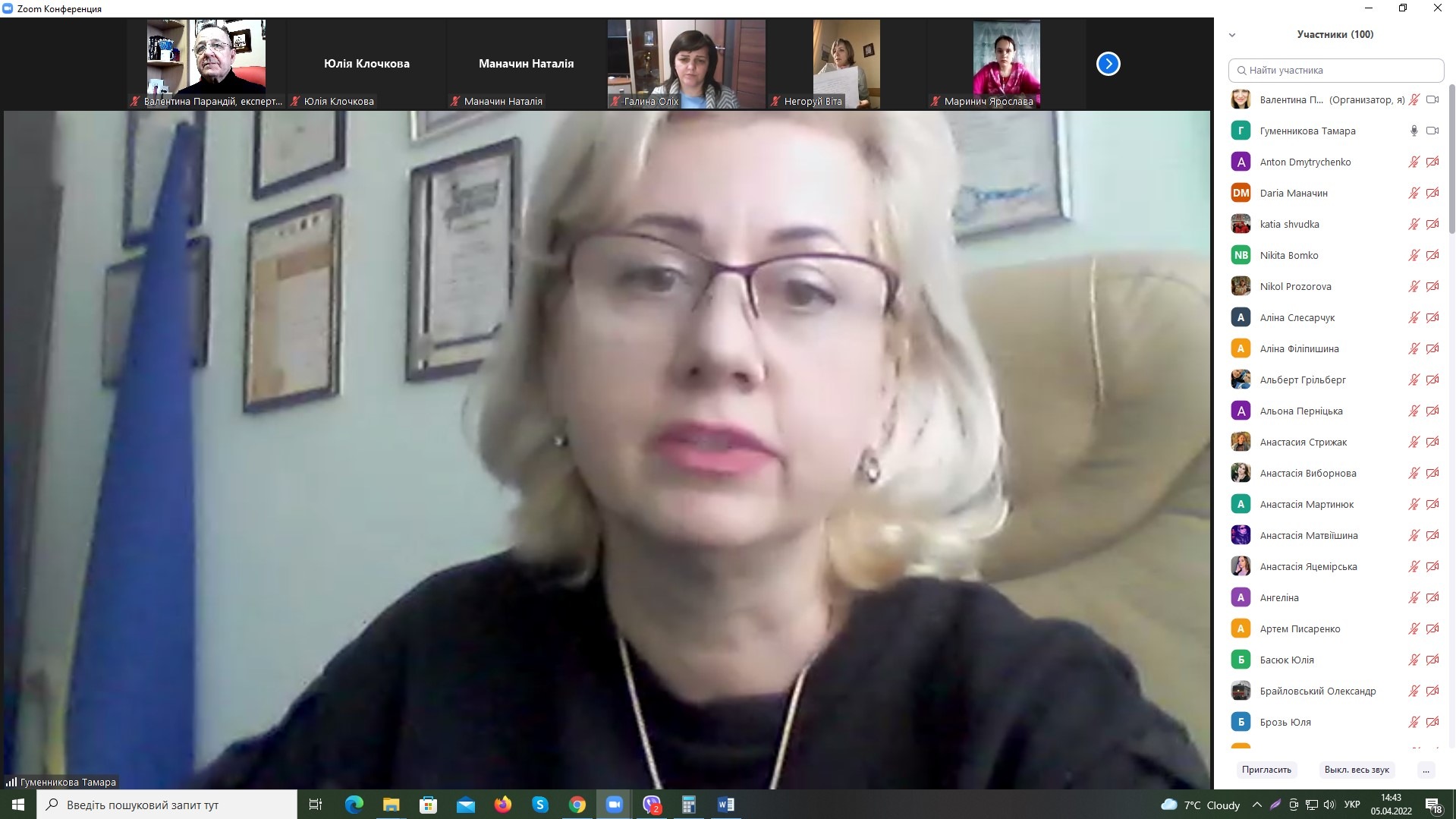Click signal strength icon beside Гуменникова Тамара
Screen dimensions: 1456x819
pyautogui.click(x=11, y=782)
